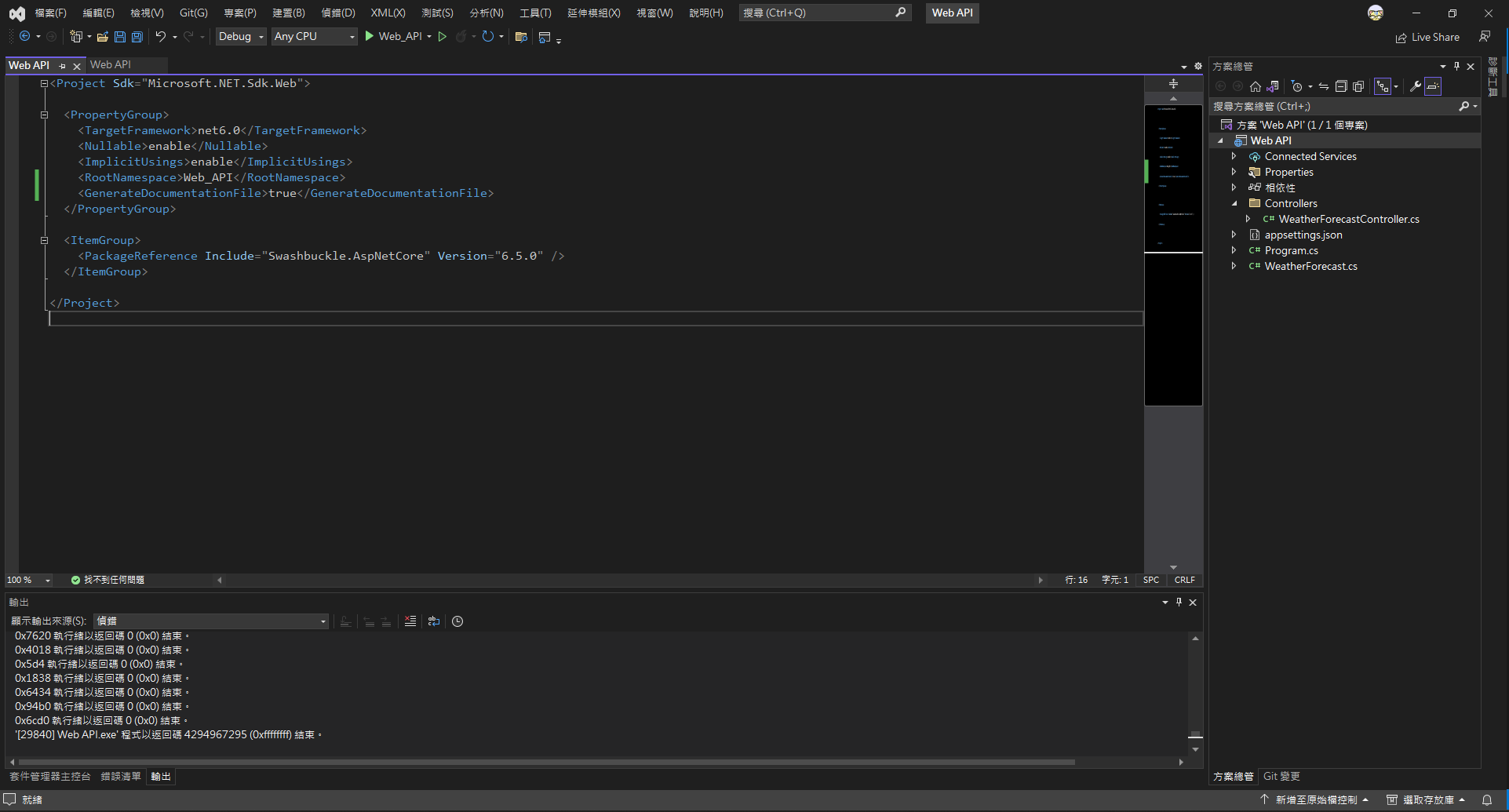Click the output panel horizontal scrollbar
Viewport: 1509px width, 812px height.
pyautogui.click(x=547, y=762)
